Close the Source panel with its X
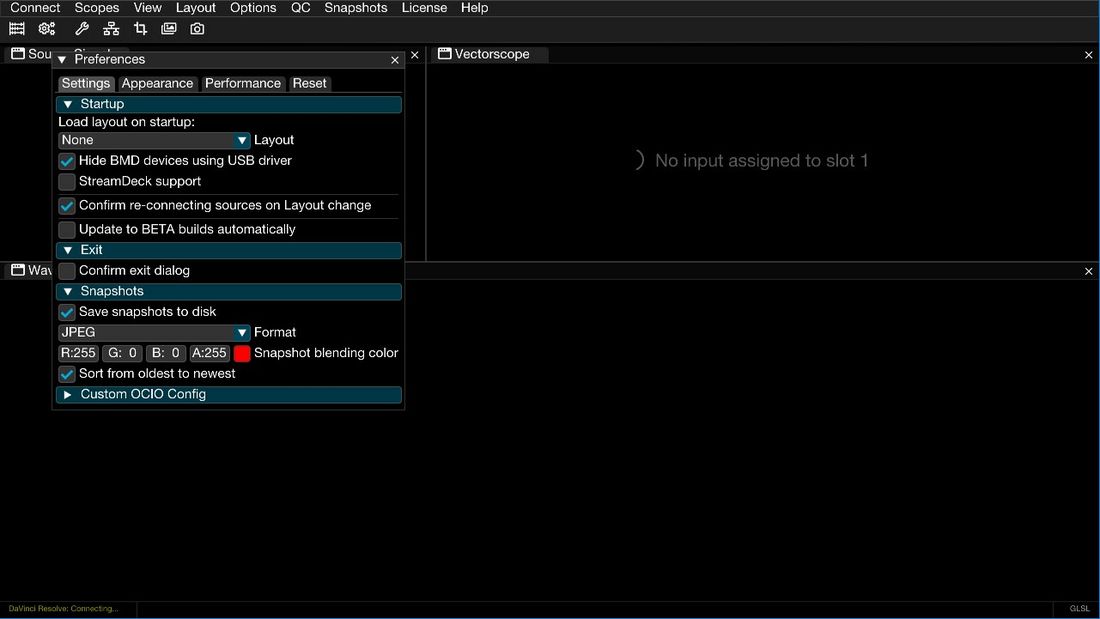This screenshot has height=619, width=1100. pyautogui.click(x=415, y=55)
